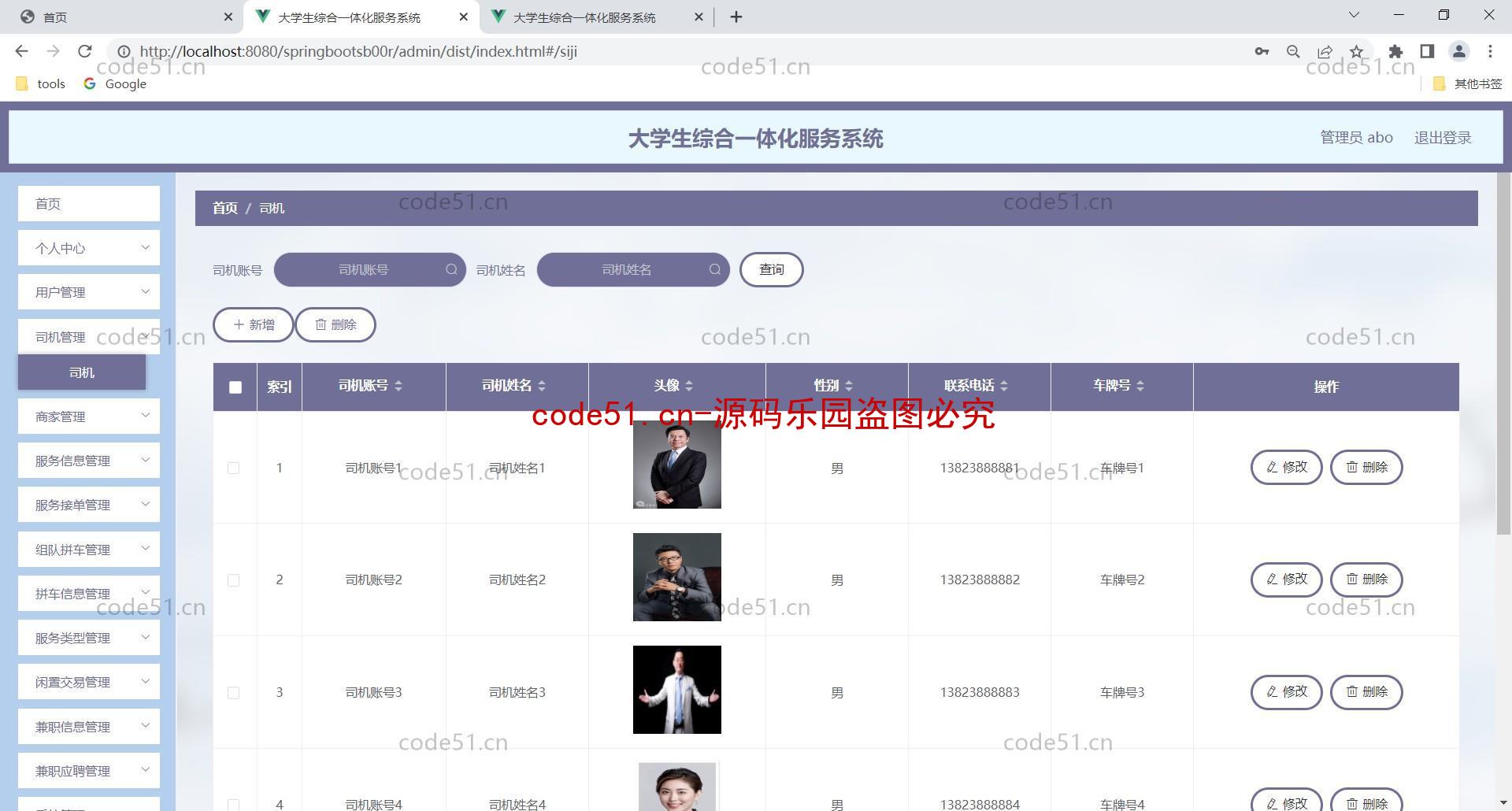Sort the table by 司机账号 column
1512x811 pixels.
[398, 386]
